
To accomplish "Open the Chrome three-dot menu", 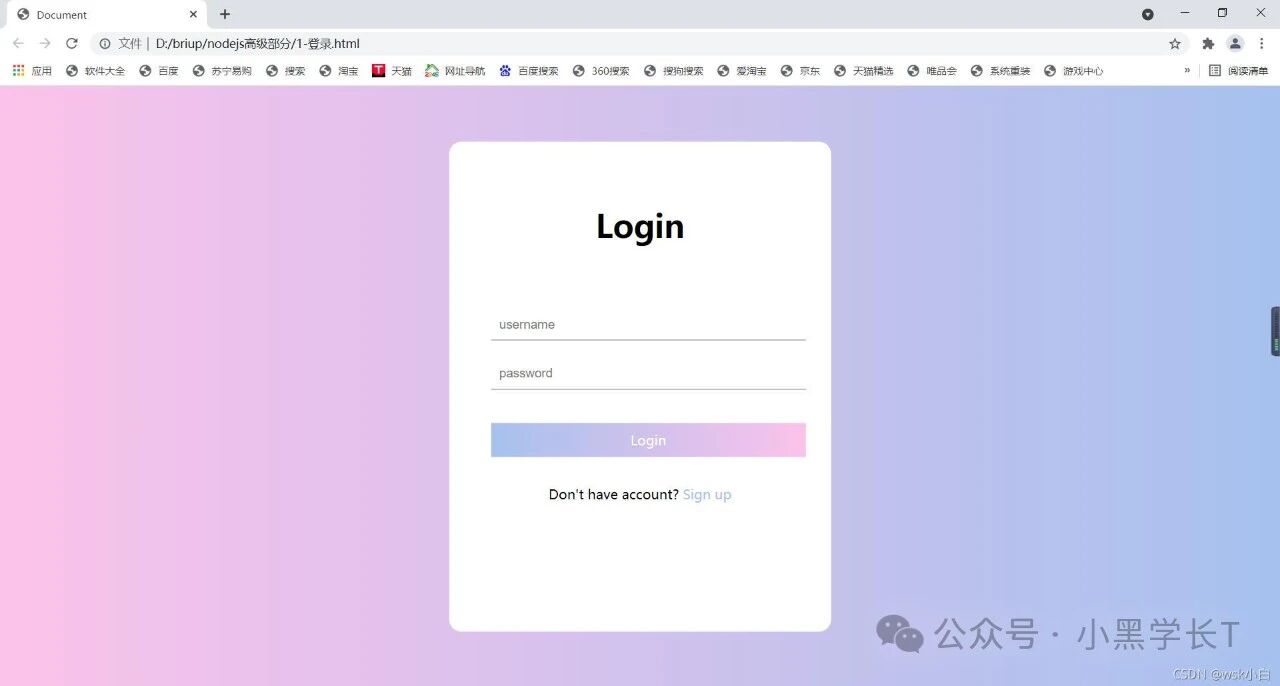I will click(x=1262, y=44).
